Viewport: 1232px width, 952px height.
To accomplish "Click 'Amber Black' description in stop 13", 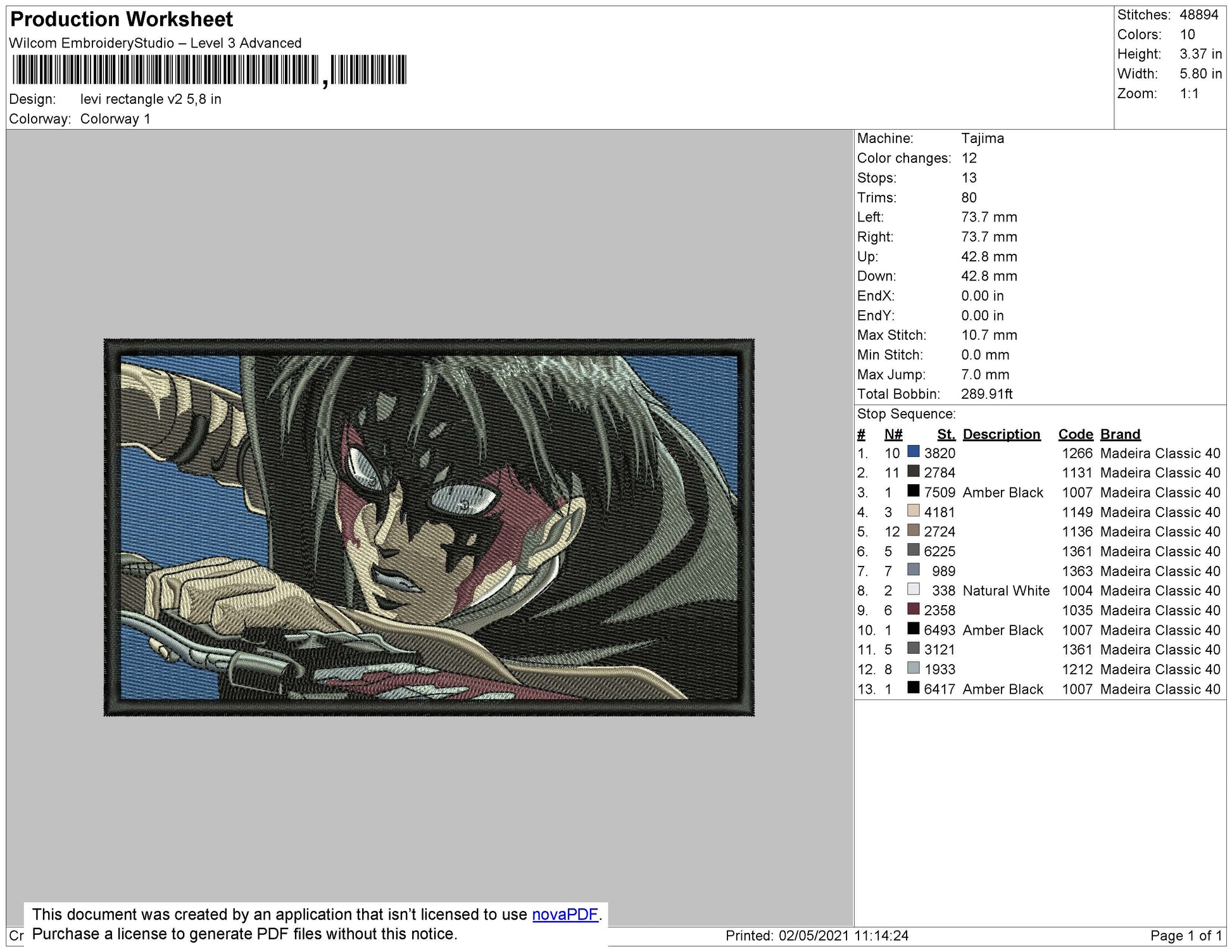I will (1002, 689).
